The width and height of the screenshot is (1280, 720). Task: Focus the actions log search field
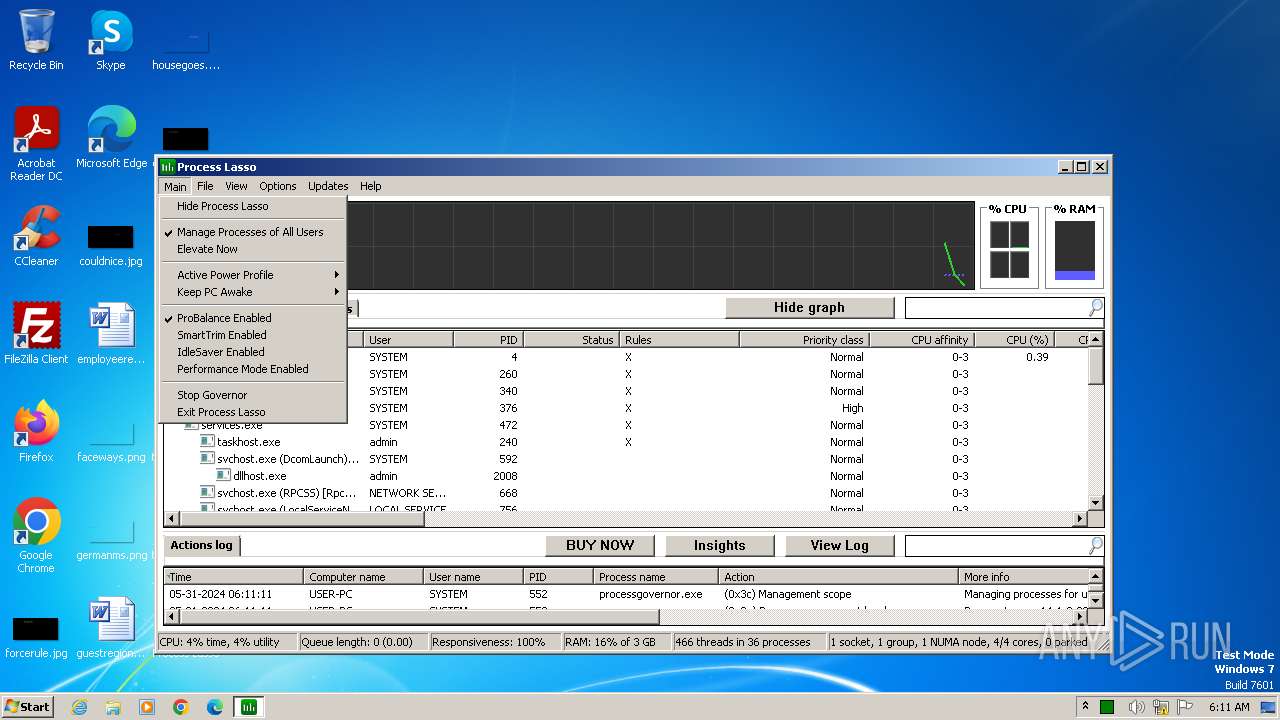997,545
